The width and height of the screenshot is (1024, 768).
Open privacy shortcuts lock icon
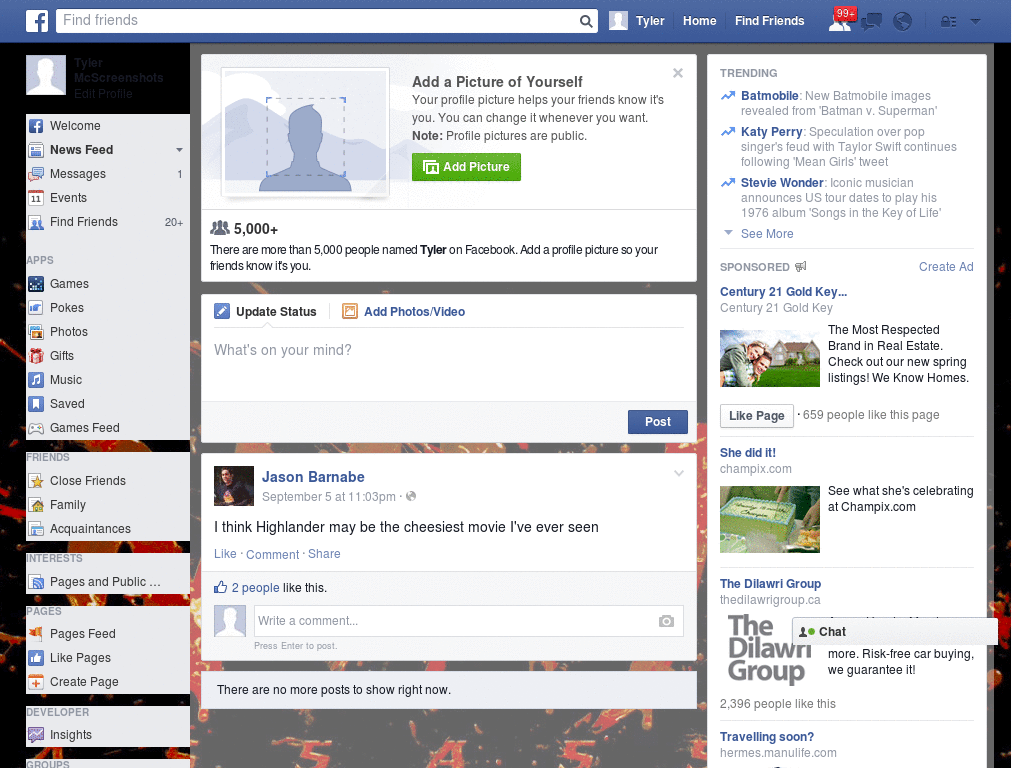[x=948, y=22]
